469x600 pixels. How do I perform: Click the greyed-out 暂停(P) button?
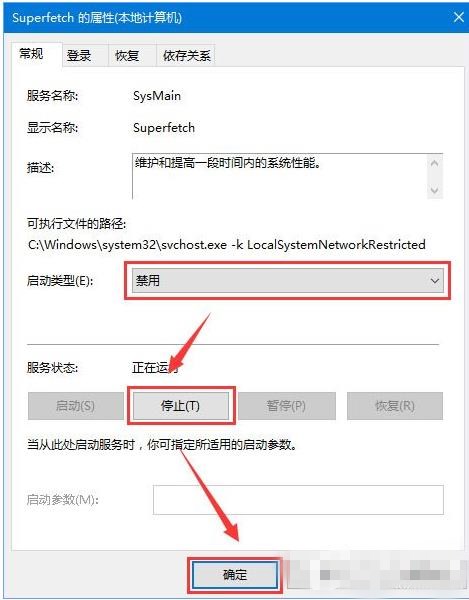pyautogui.click(x=287, y=406)
